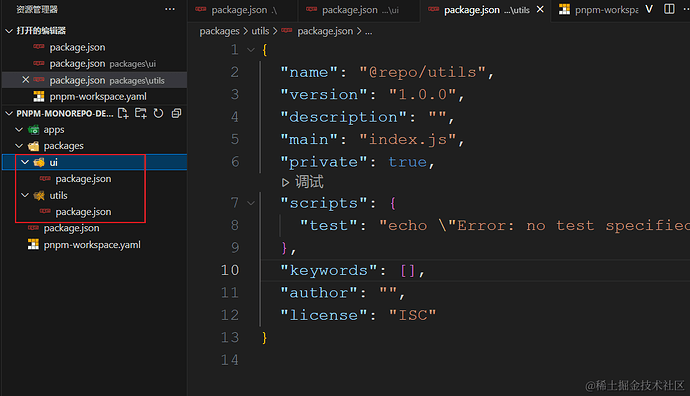Close the package.json utils editor tab
This screenshot has width=690, height=396.
[x=540, y=9]
